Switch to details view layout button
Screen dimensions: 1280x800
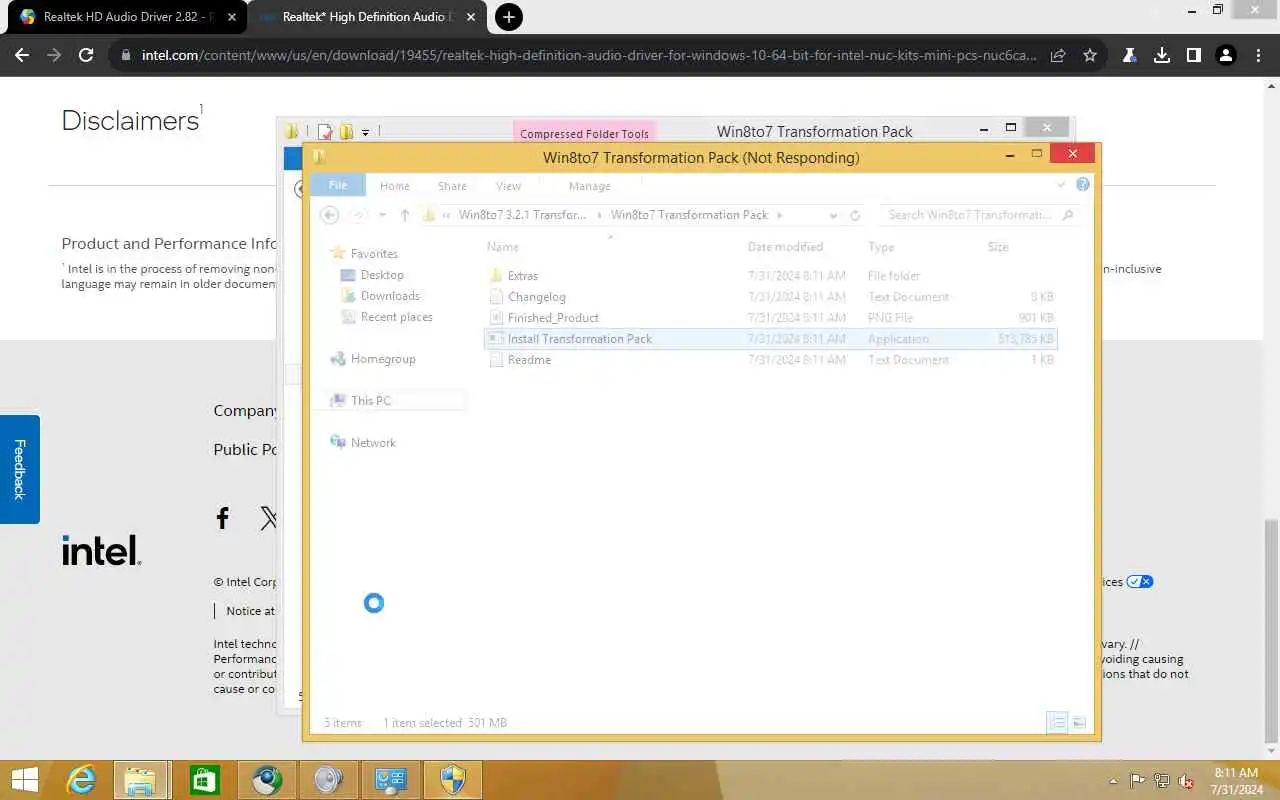1057,723
